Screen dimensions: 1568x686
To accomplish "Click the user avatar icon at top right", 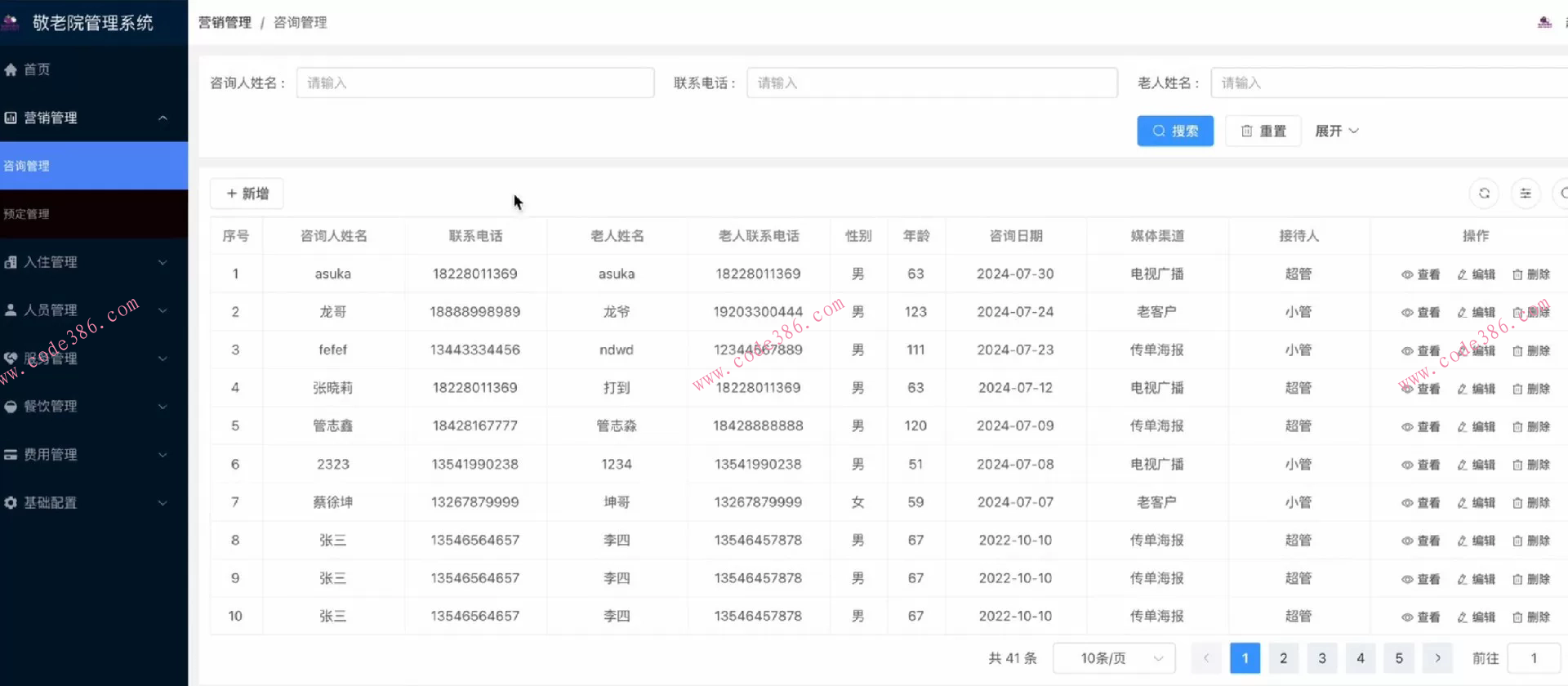I will [x=1544, y=22].
